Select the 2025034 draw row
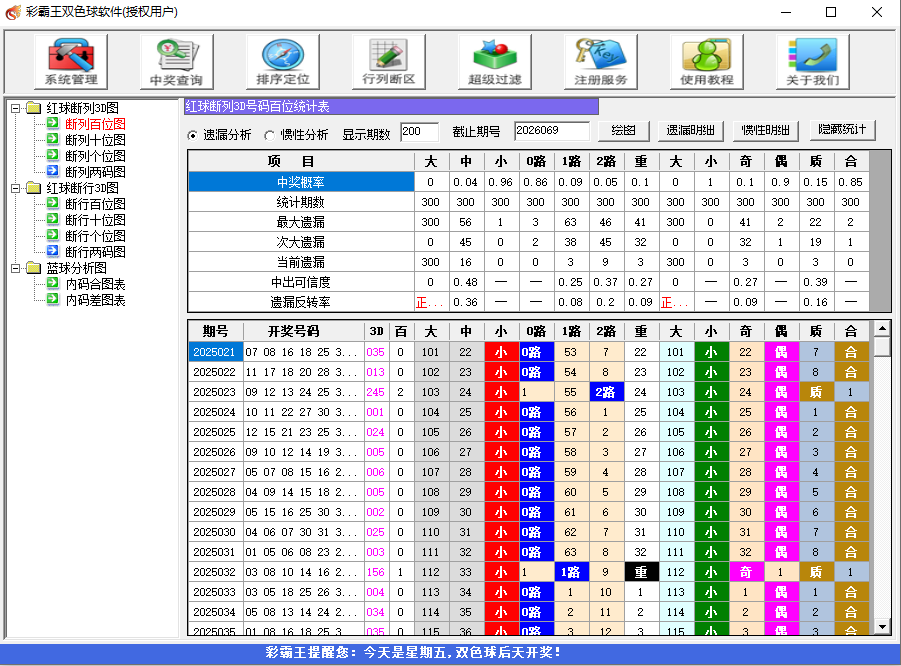Image resolution: width=901 pixels, height=666 pixels. click(x=528, y=612)
